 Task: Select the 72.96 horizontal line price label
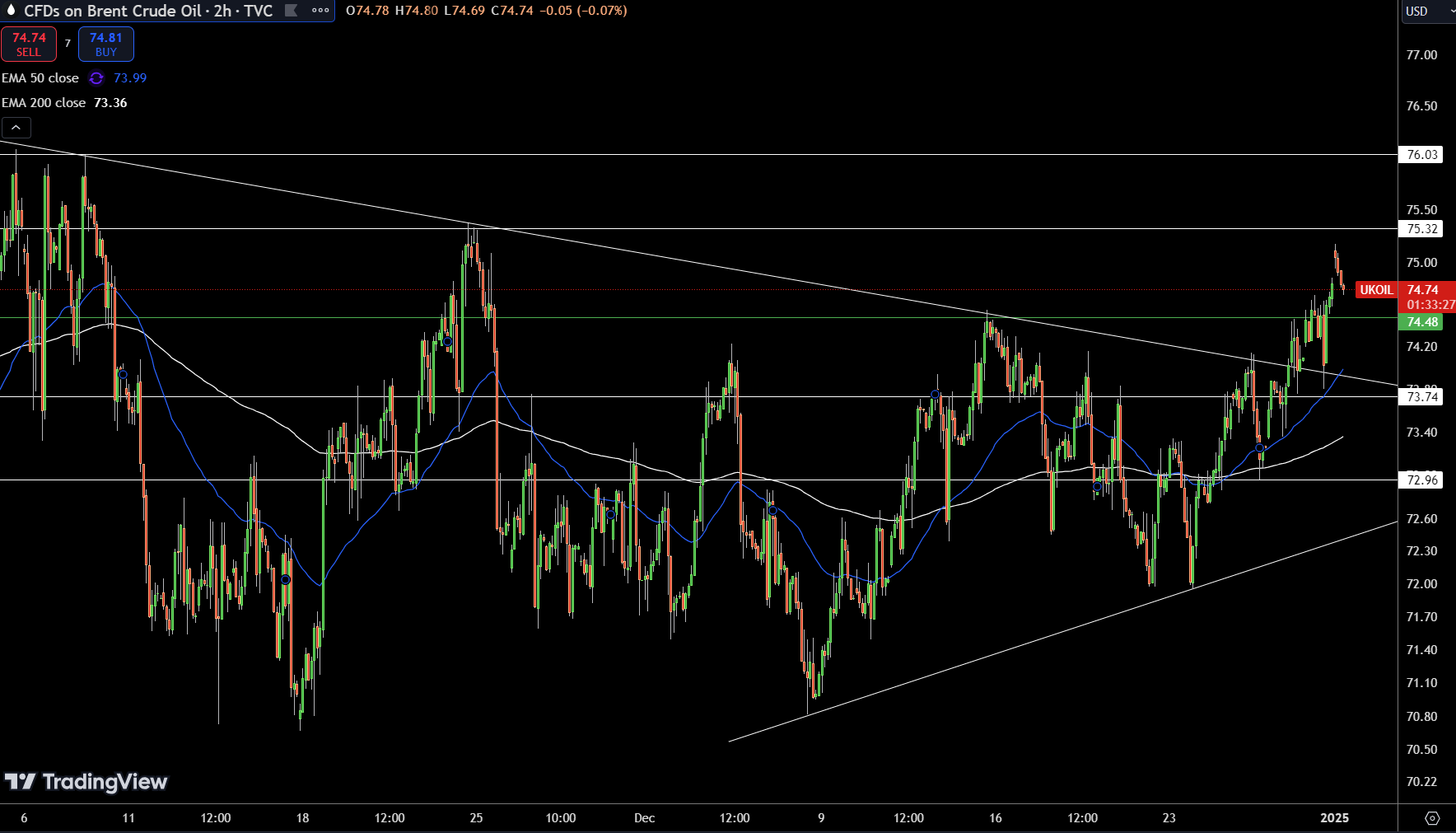[x=1421, y=480]
